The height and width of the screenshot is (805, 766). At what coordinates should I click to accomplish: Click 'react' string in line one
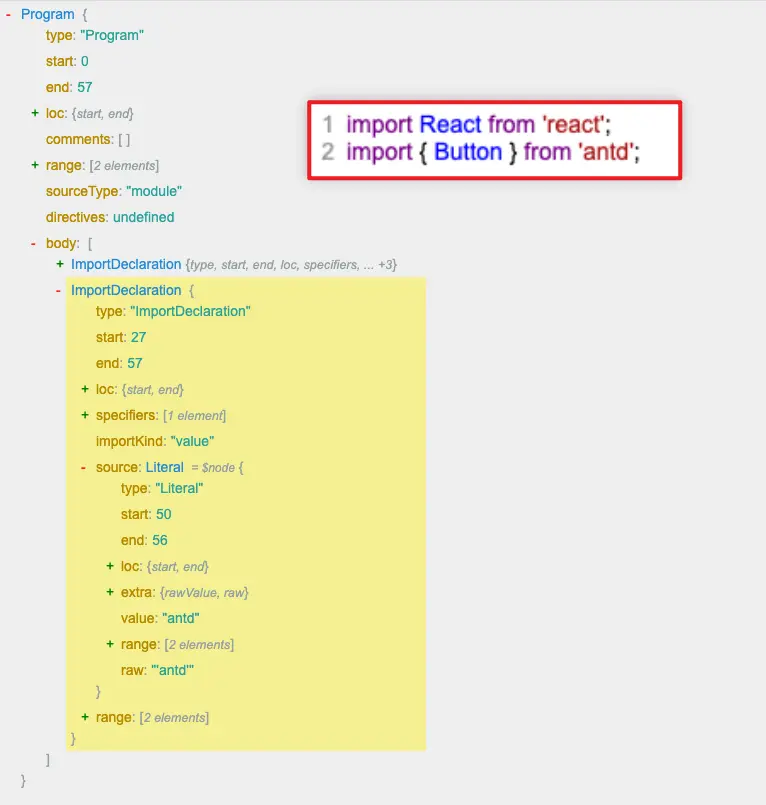click(x=574, y=125)
